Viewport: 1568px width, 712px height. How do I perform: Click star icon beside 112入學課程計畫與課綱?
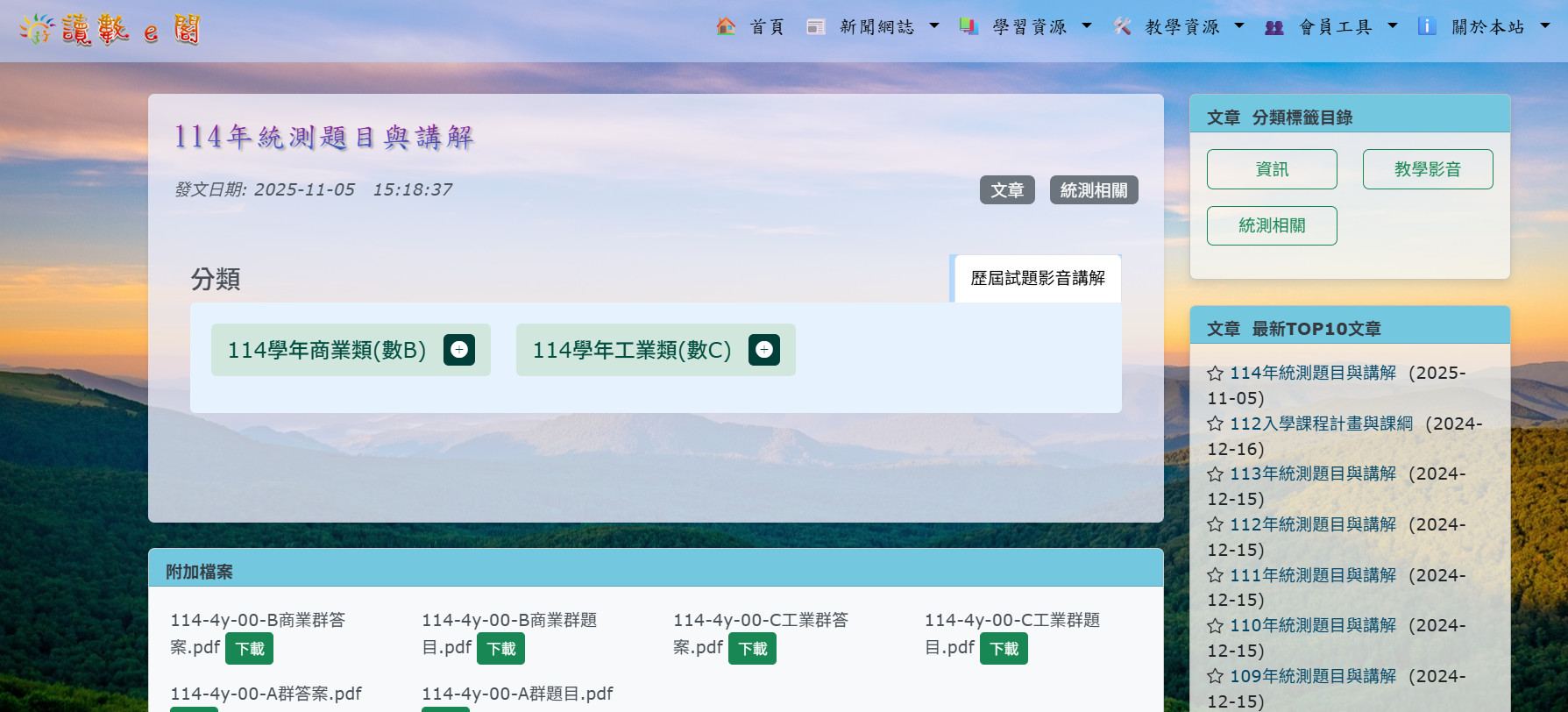1215,424
